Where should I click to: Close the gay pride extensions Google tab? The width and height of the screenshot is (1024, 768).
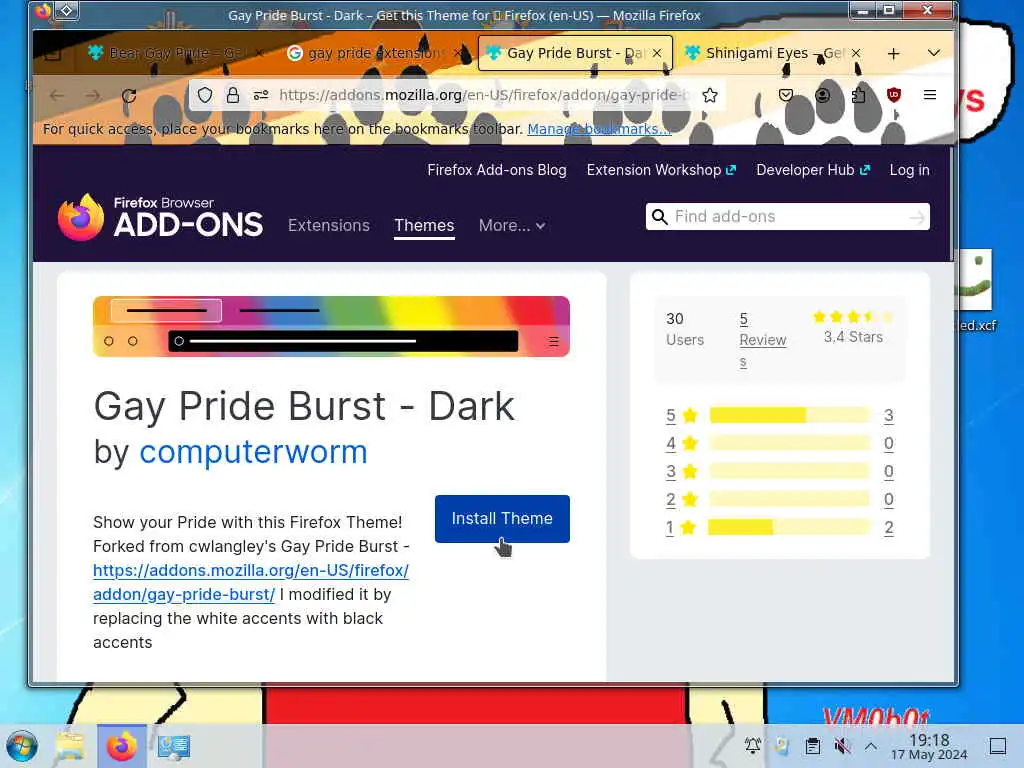[458, 53]
